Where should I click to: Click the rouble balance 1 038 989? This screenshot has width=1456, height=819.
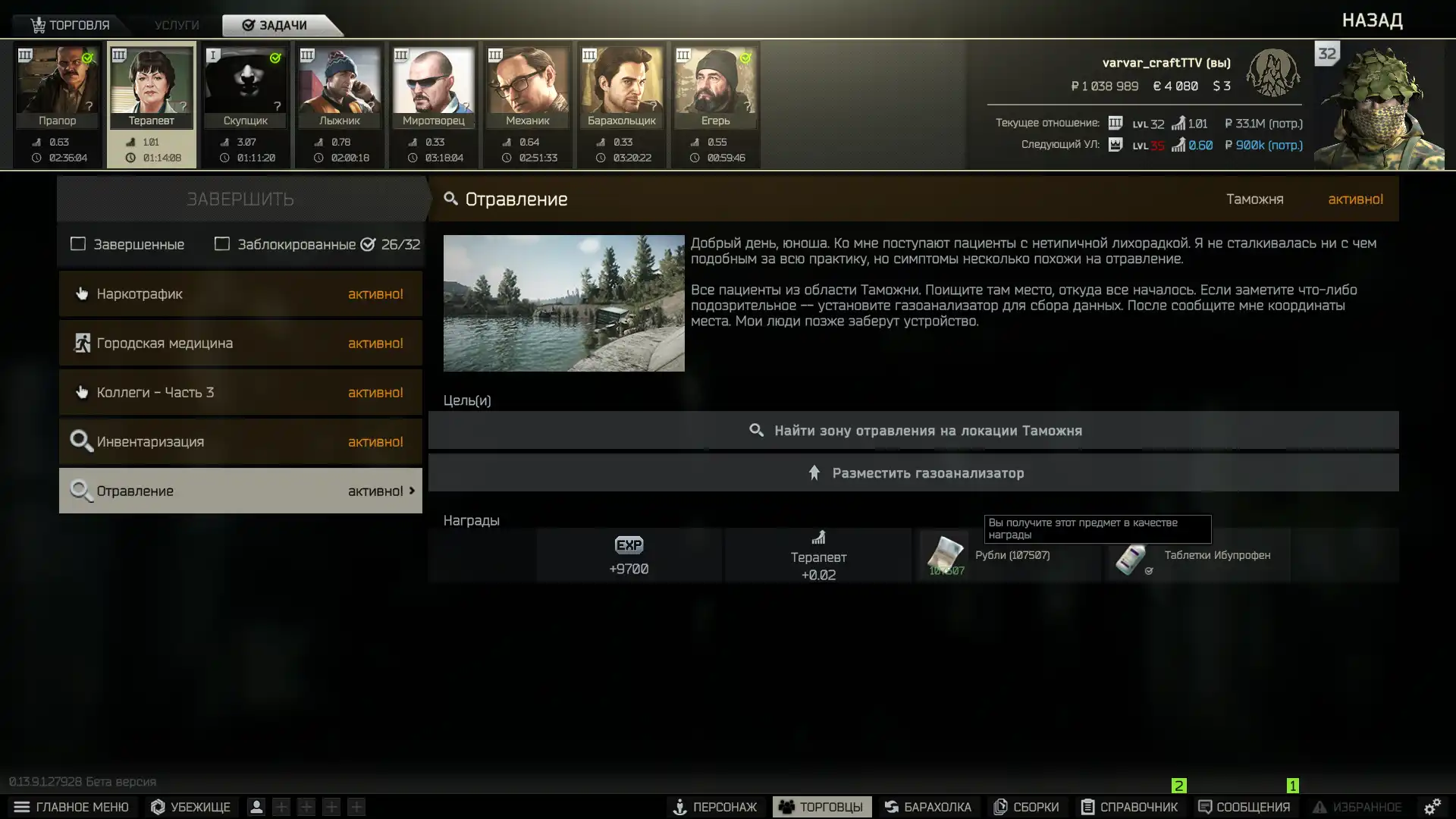tap(1104, 86)
